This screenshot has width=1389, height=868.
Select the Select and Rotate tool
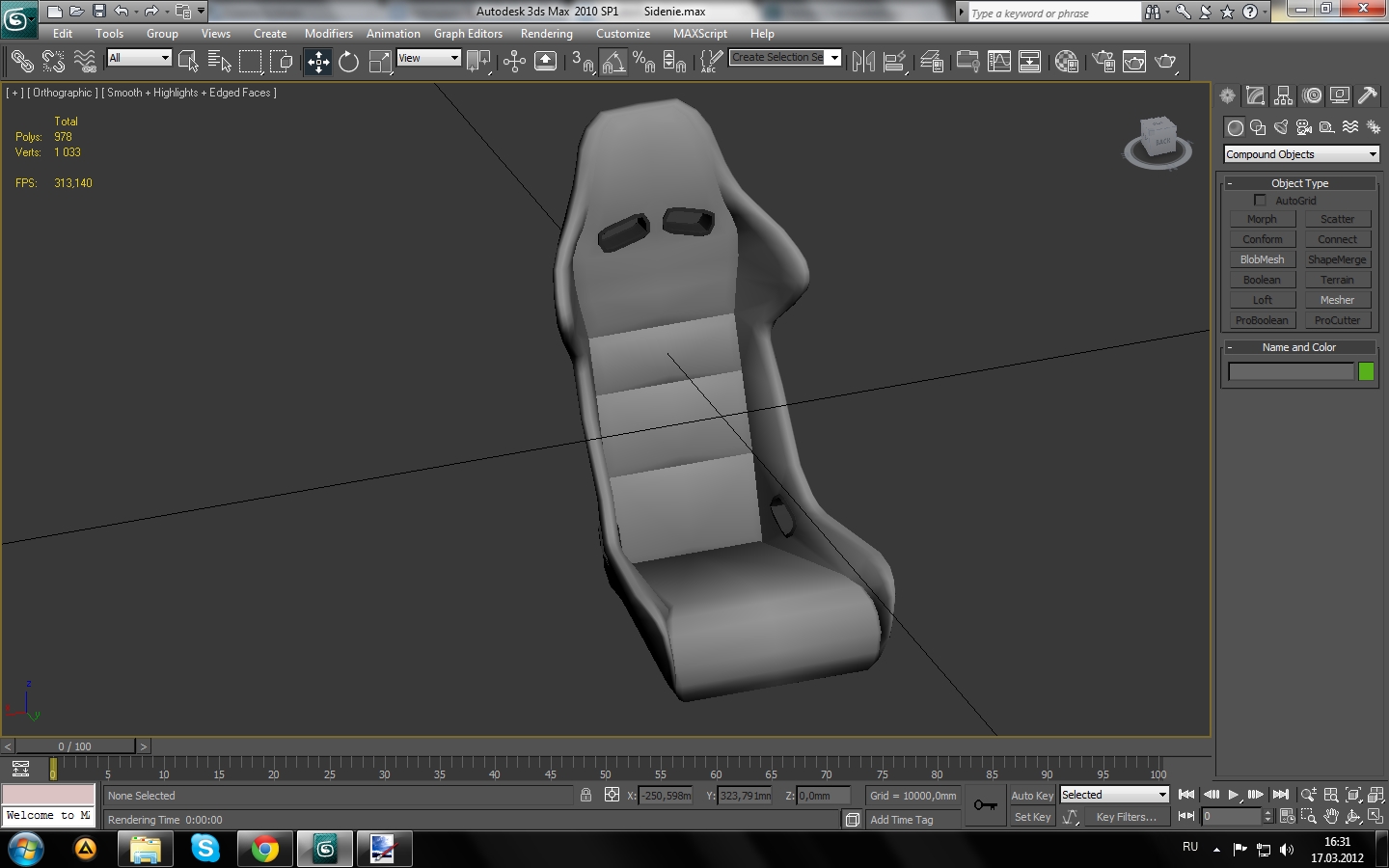click(x=348, y=63)
